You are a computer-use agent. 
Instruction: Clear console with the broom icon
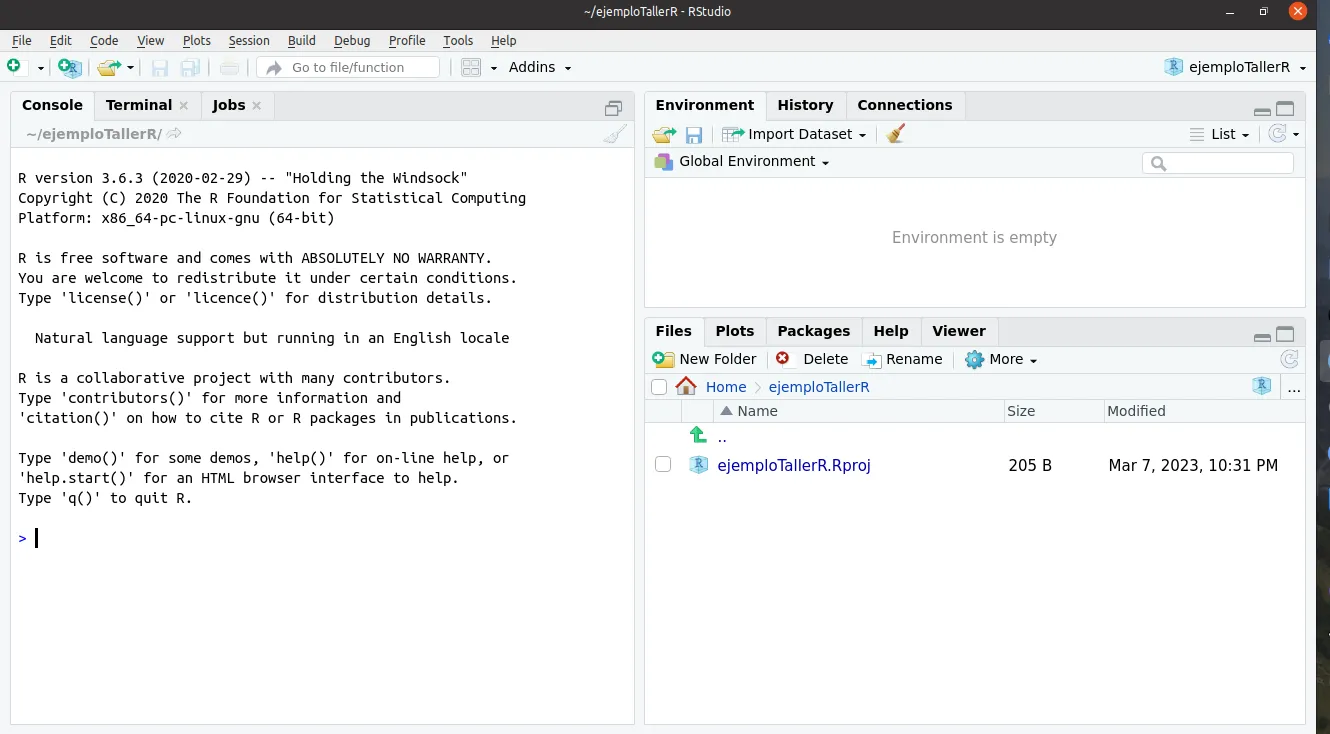(x=615, y=134)
